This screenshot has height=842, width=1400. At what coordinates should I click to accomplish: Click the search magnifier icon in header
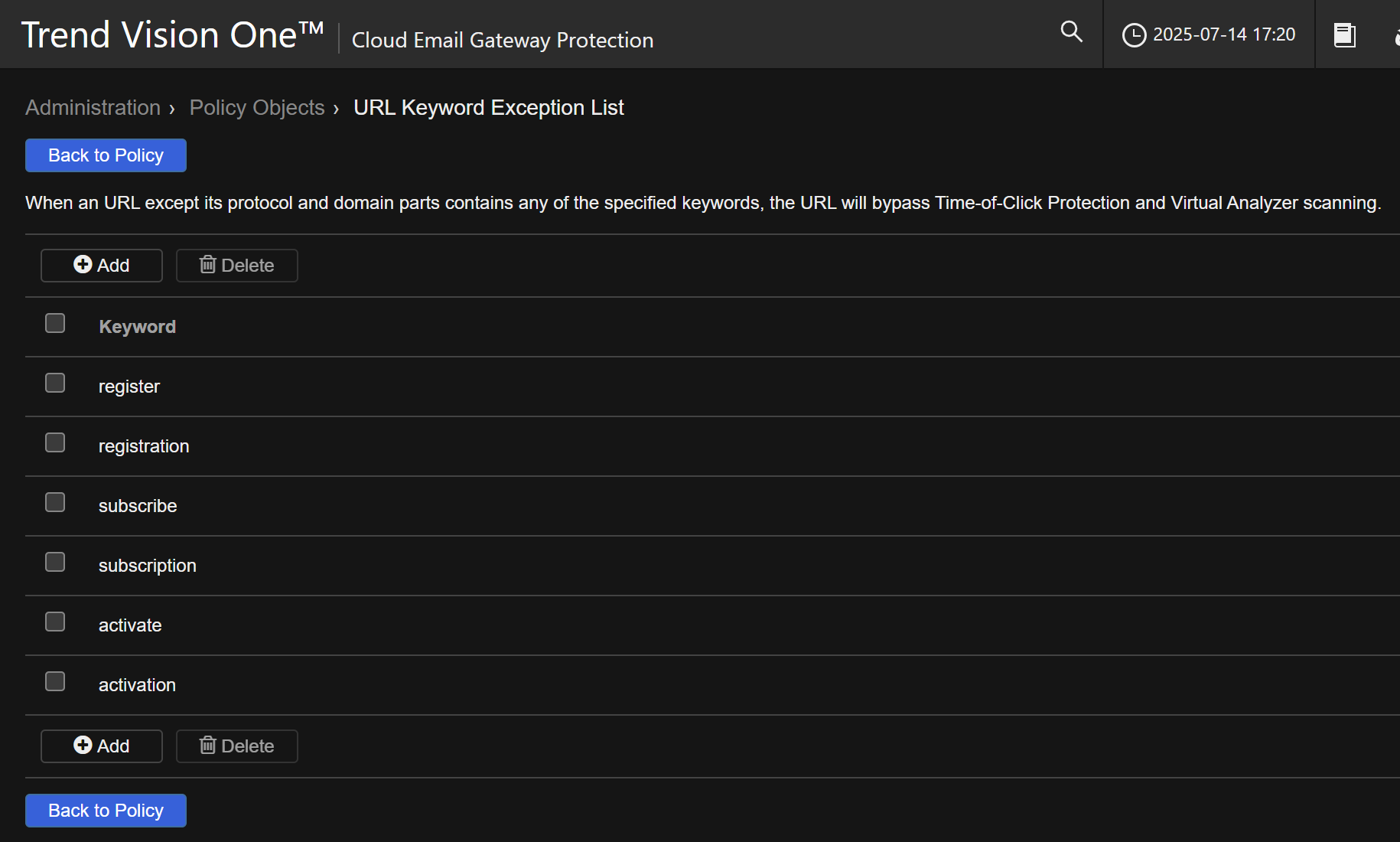point(1071,32)
